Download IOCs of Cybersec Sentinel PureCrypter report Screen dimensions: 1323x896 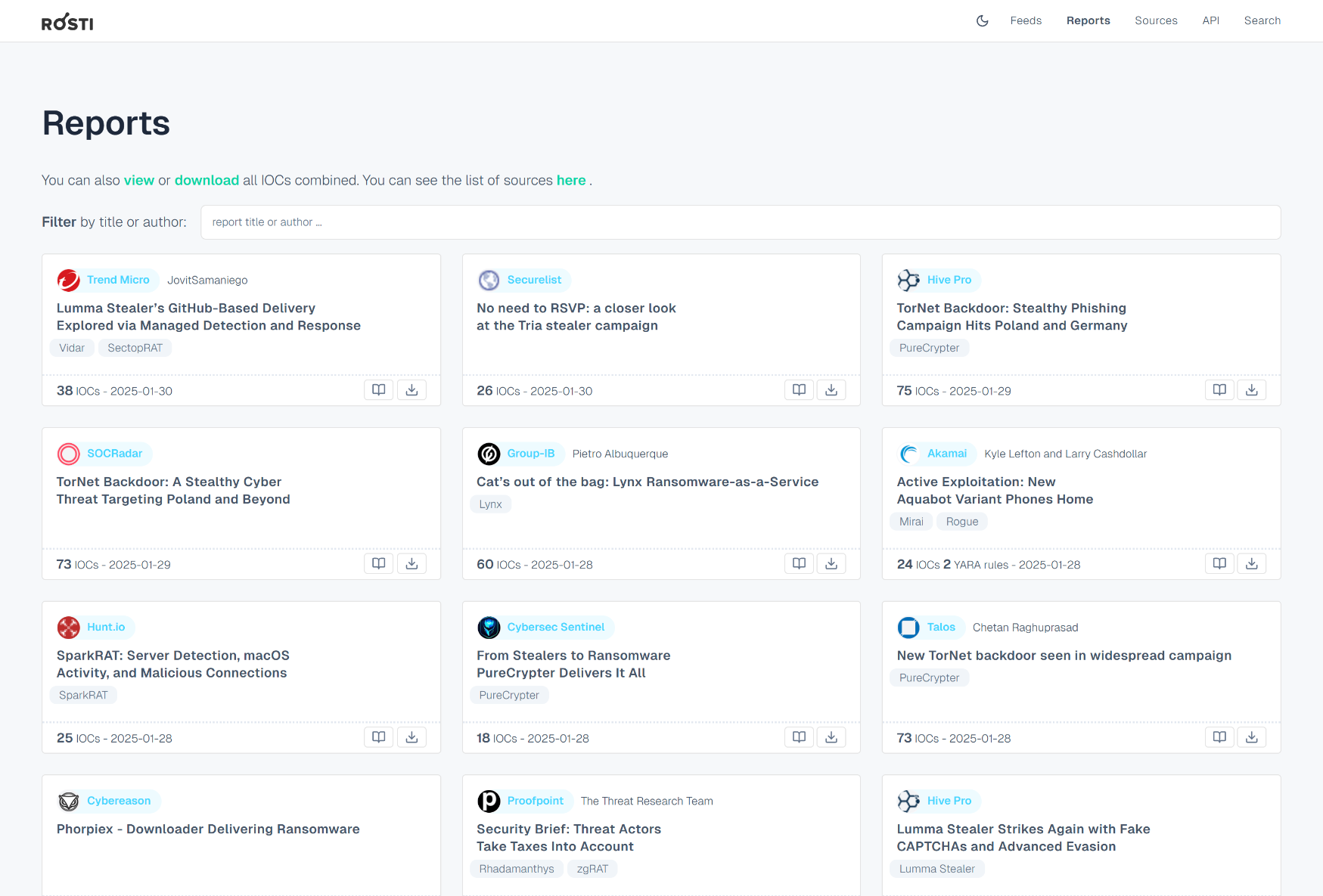tap(831, 737)
